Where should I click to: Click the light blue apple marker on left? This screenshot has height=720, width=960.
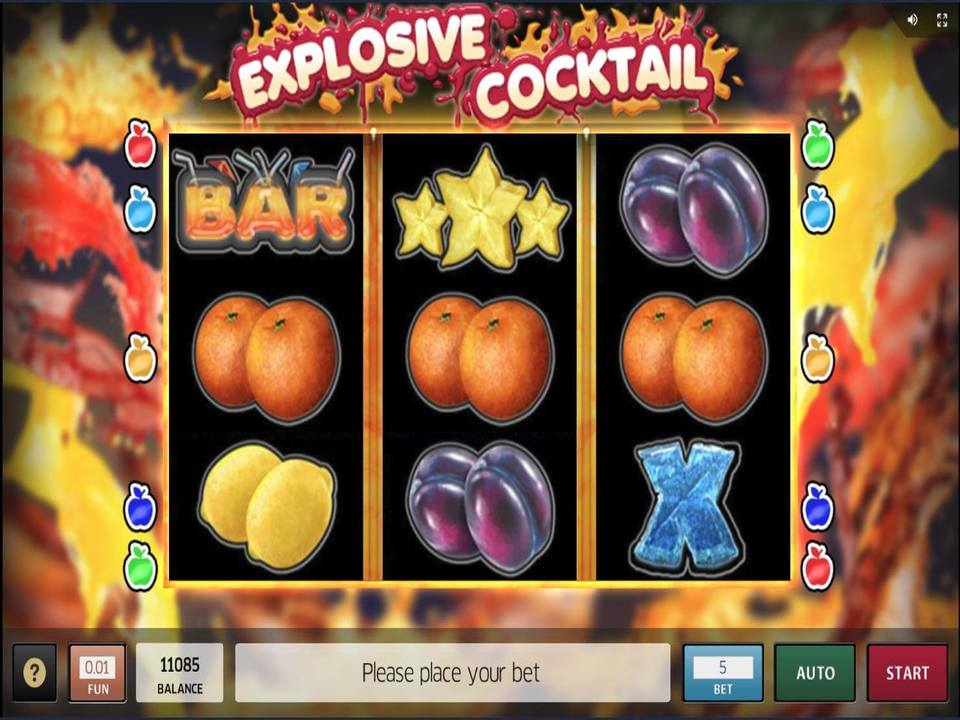141,209
